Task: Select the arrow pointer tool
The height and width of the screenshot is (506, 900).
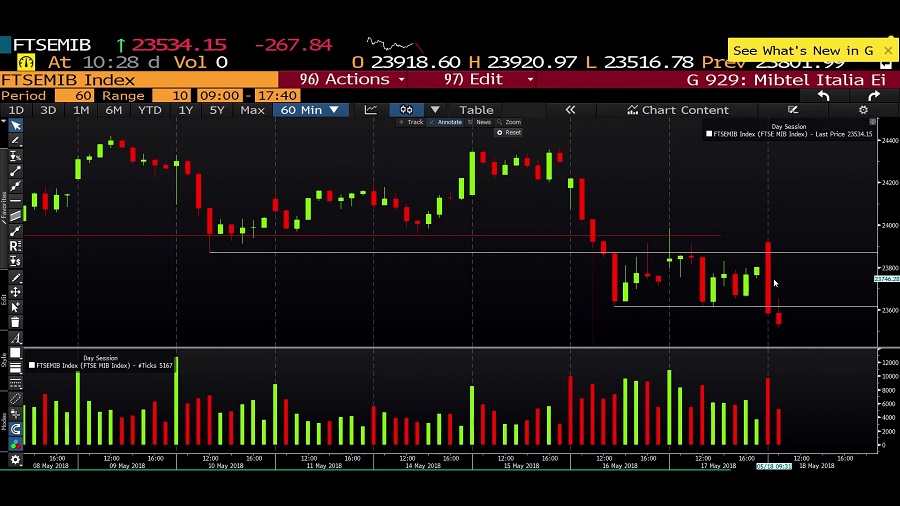Action: tap(15, 126)
